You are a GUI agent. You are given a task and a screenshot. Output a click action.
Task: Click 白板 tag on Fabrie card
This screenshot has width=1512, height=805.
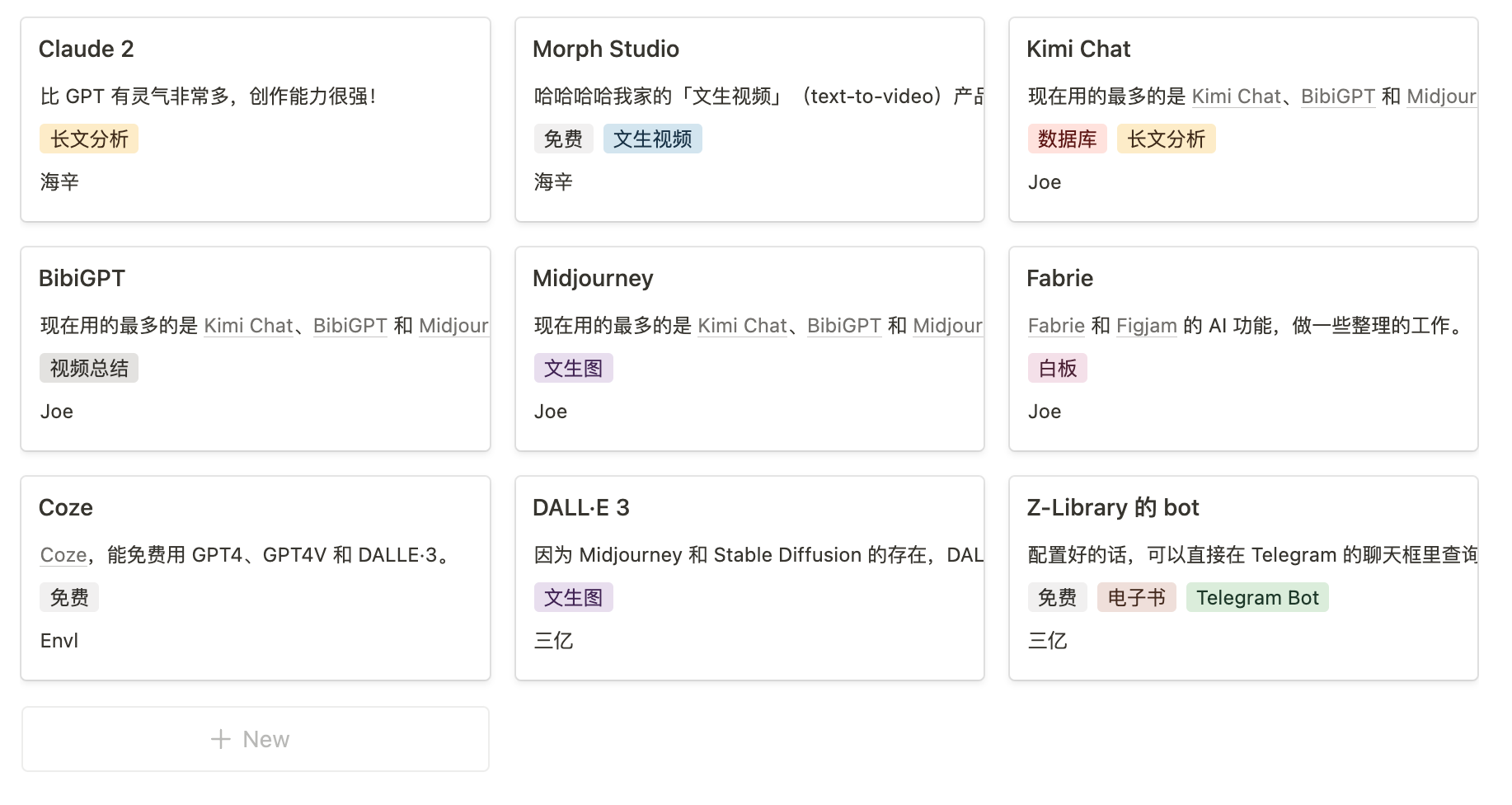[x=1057, y=369]
